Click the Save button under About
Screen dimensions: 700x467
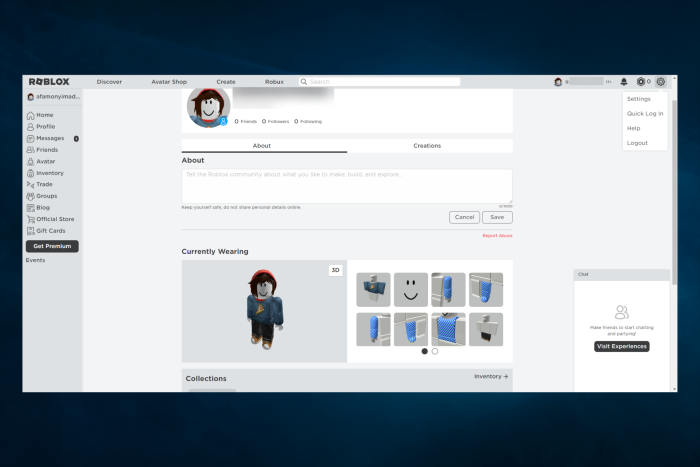pyautogui.click(x=497, y=217)
